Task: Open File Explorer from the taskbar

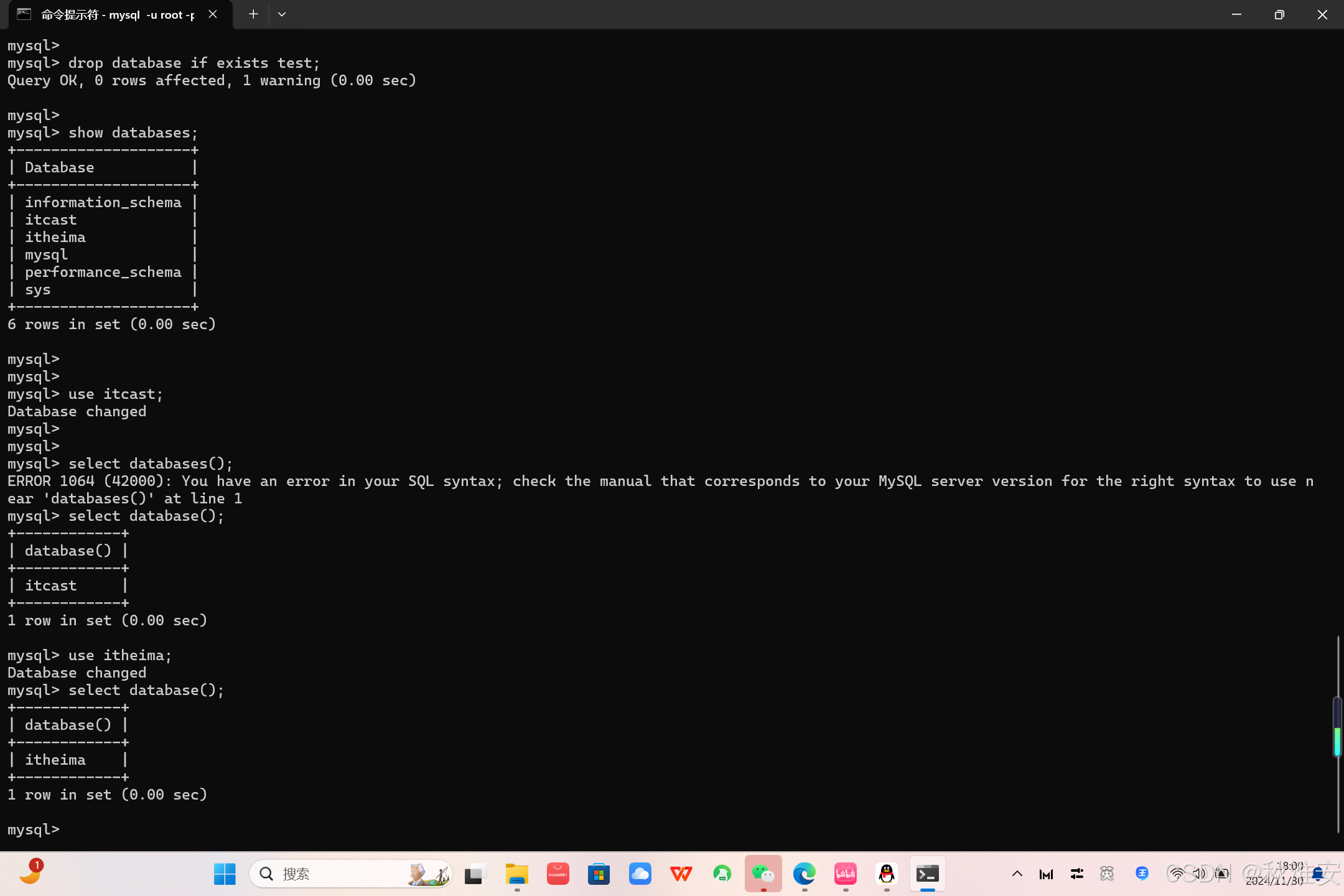Action: [516, 874]
